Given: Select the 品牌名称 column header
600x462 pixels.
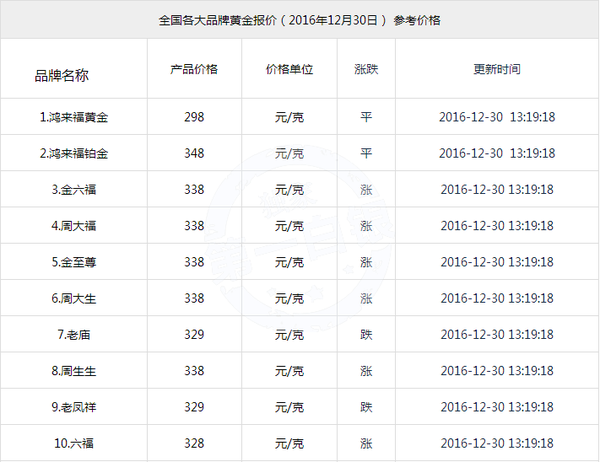Looking at the screenshot, I should 62,75.
